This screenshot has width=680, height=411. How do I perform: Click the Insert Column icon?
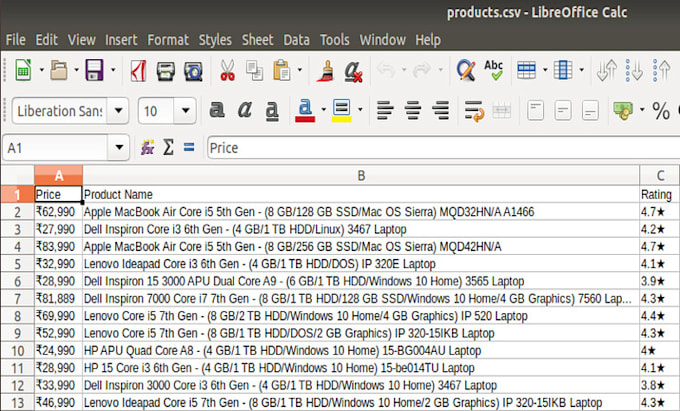(x=563, y=70)
